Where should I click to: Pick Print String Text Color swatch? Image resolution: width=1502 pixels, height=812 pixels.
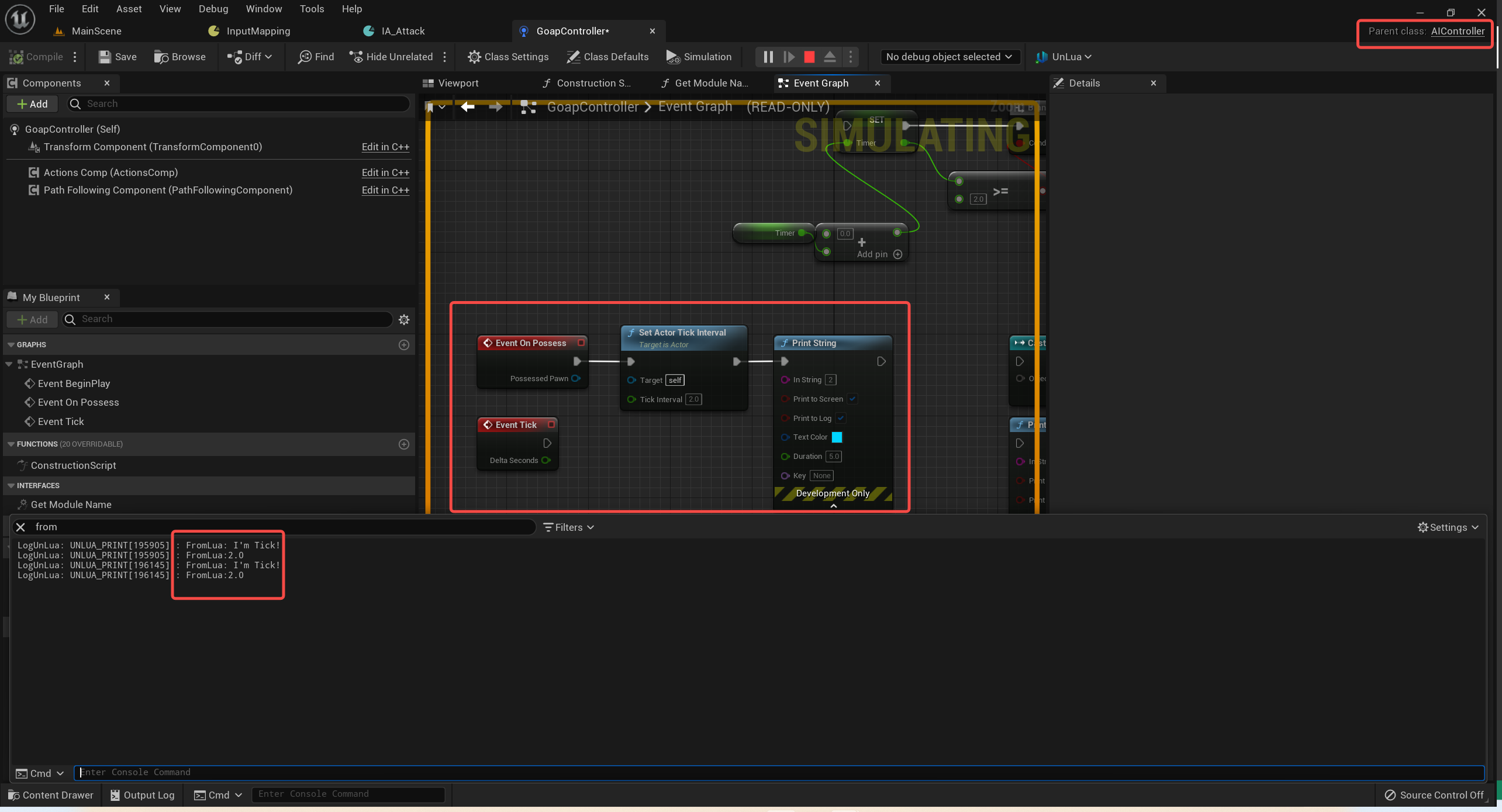tap(837, 437)
